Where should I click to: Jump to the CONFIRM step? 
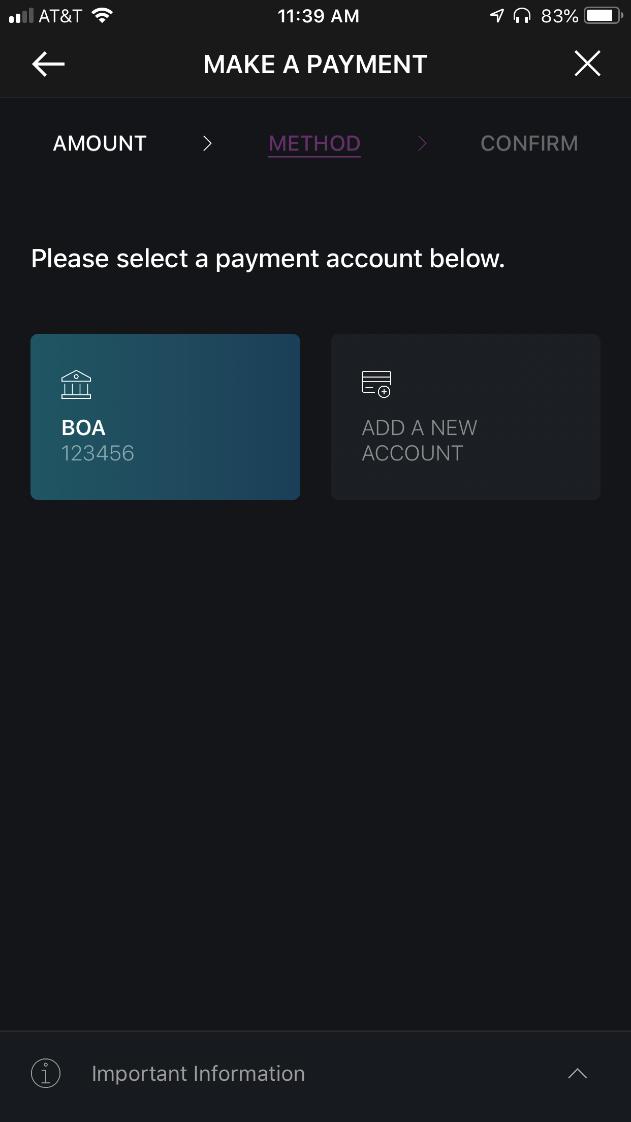coord(529,144)
